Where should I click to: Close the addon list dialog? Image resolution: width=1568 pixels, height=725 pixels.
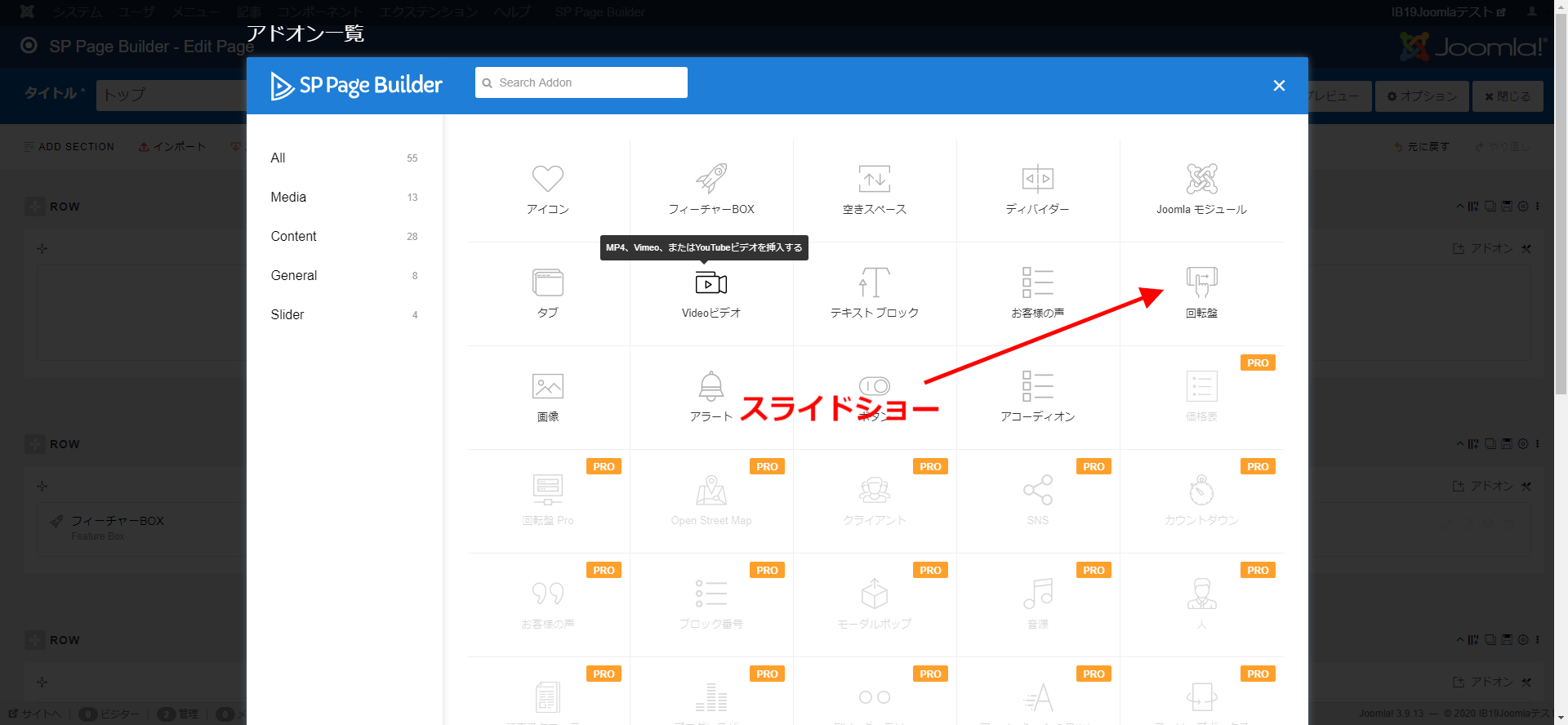(1279, 86)
